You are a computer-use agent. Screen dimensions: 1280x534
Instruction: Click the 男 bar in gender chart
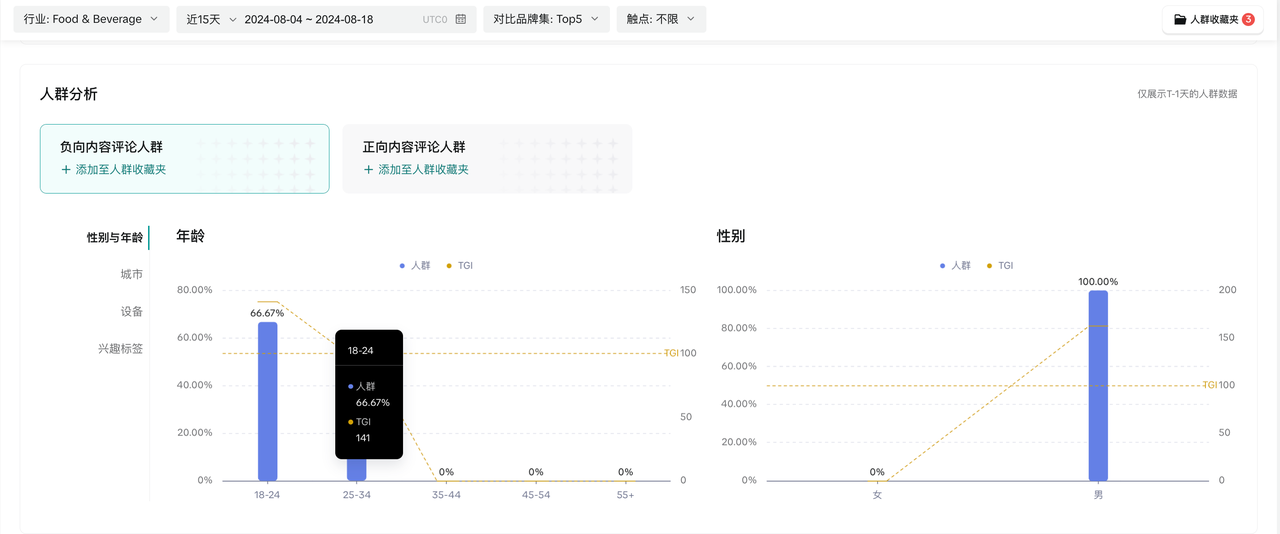(x=1098, y=386)
